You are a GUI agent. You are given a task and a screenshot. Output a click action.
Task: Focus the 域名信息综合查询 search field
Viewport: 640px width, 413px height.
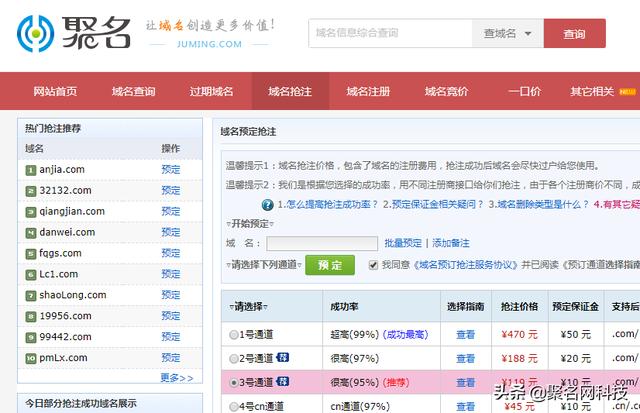391,33
